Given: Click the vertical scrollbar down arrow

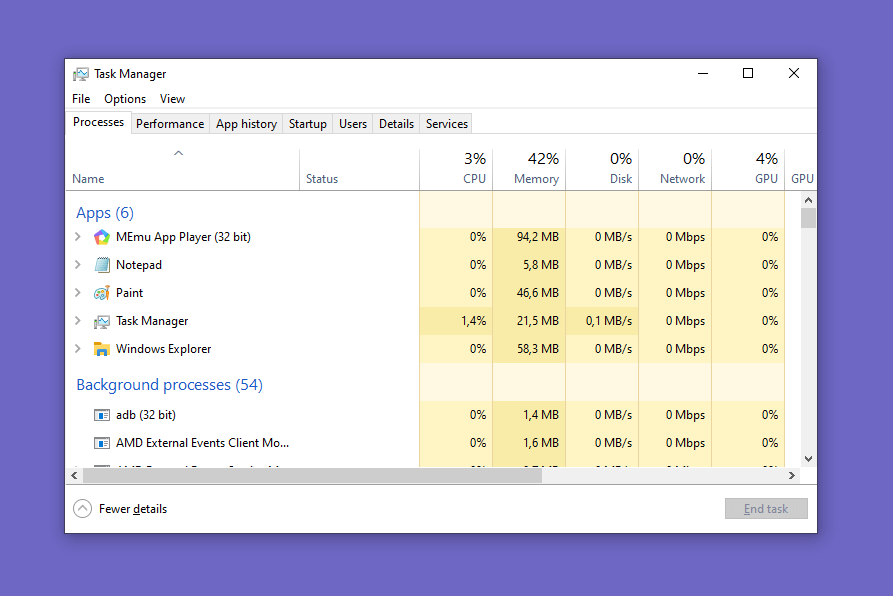Looking at the screenshot, I should [x=808, y=459].
